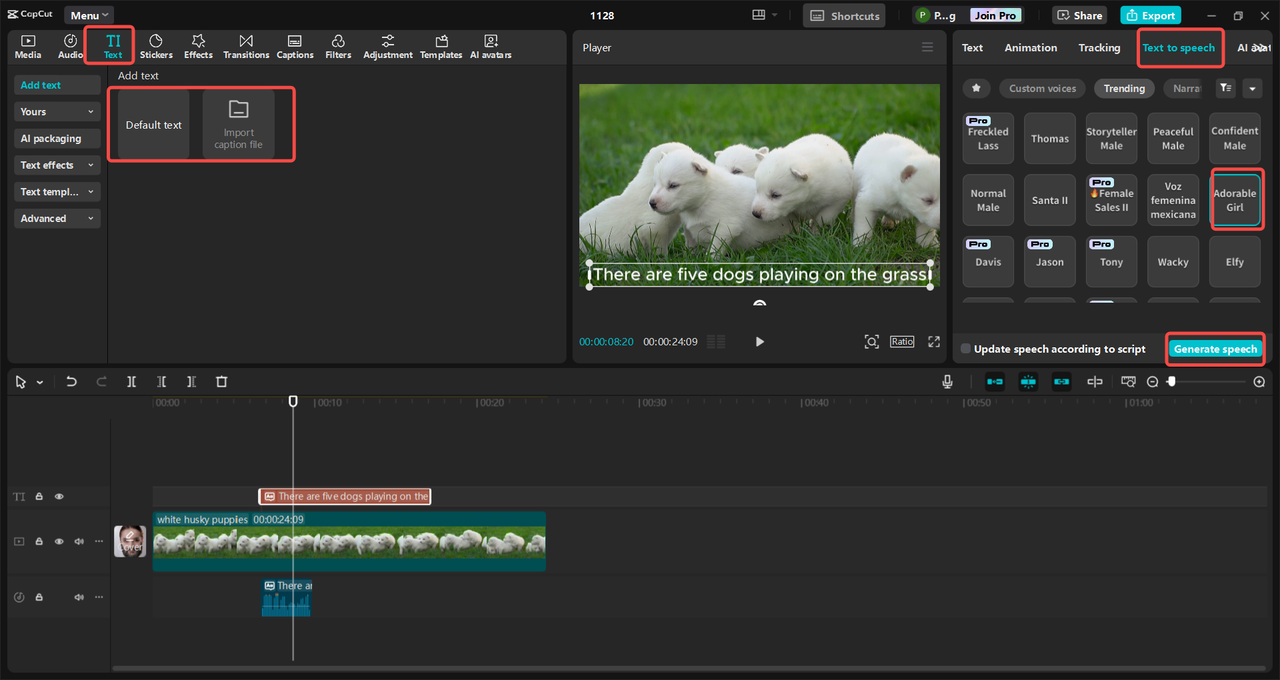This screenshot has width=1280, height=680.
Task: Open the Transitions panel
Action: pyautogui.click(x=246, y=46)
